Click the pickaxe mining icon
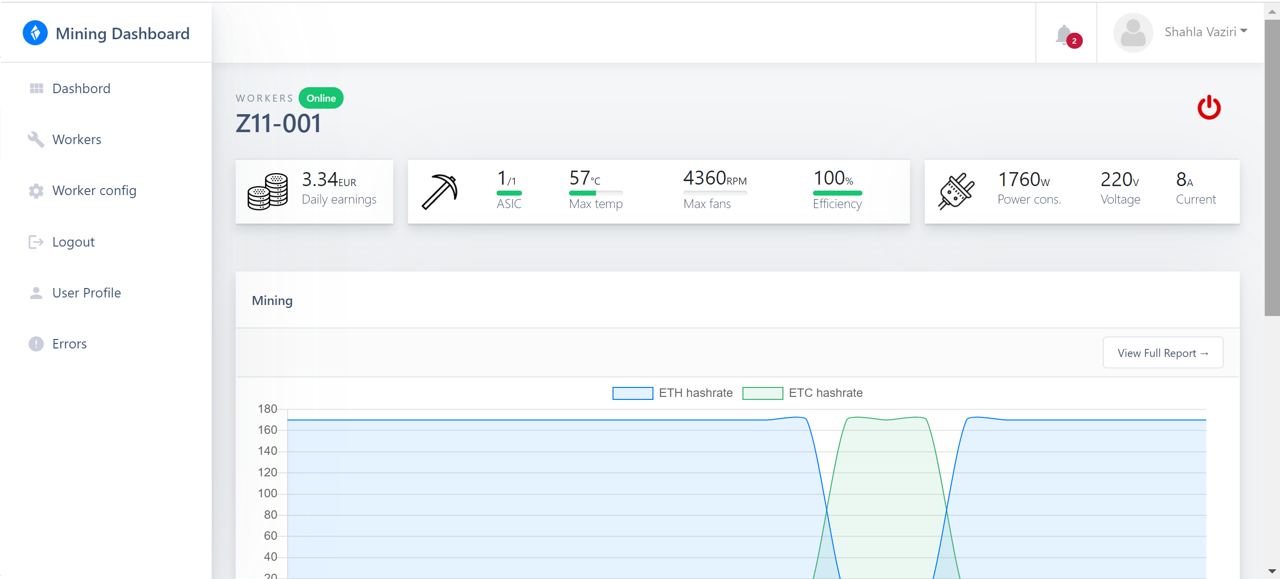Image resolution: width=1280 pixels, height=579 pixels. coord(439,192)
